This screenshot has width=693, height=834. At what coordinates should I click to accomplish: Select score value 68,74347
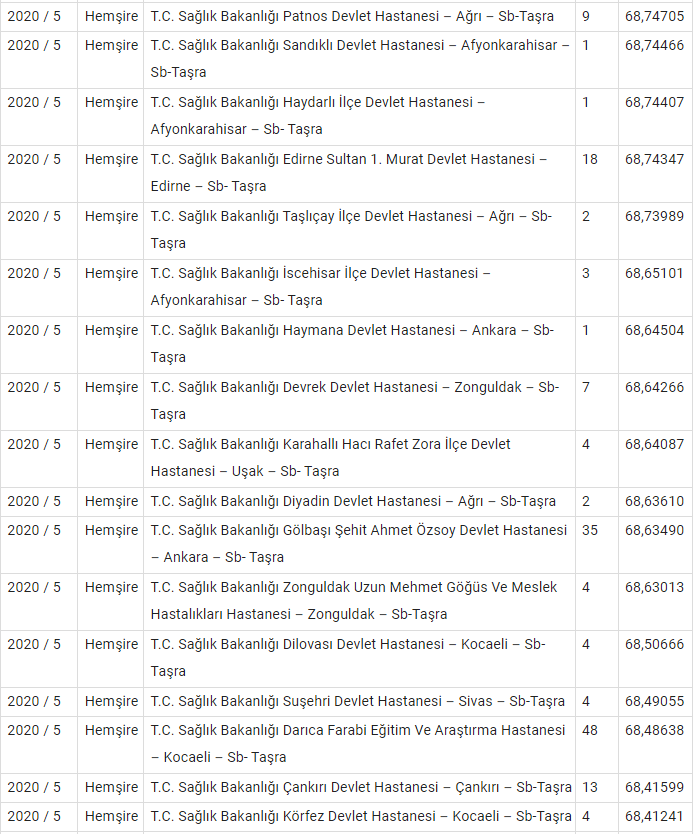[x=654, y=159]
